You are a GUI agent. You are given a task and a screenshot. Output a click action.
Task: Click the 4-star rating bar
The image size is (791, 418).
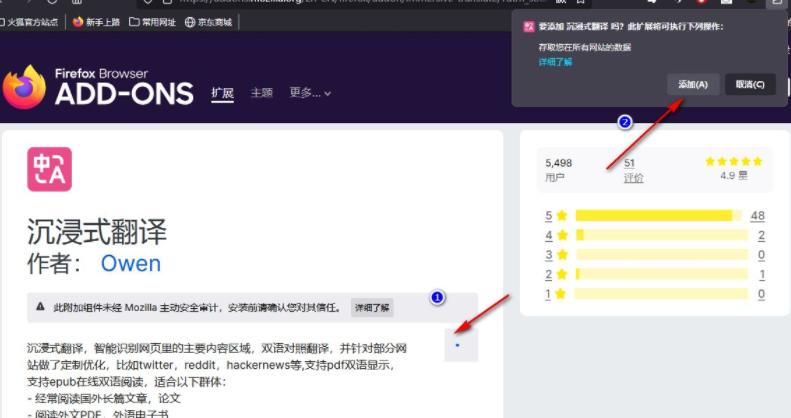tap(661, 235)
